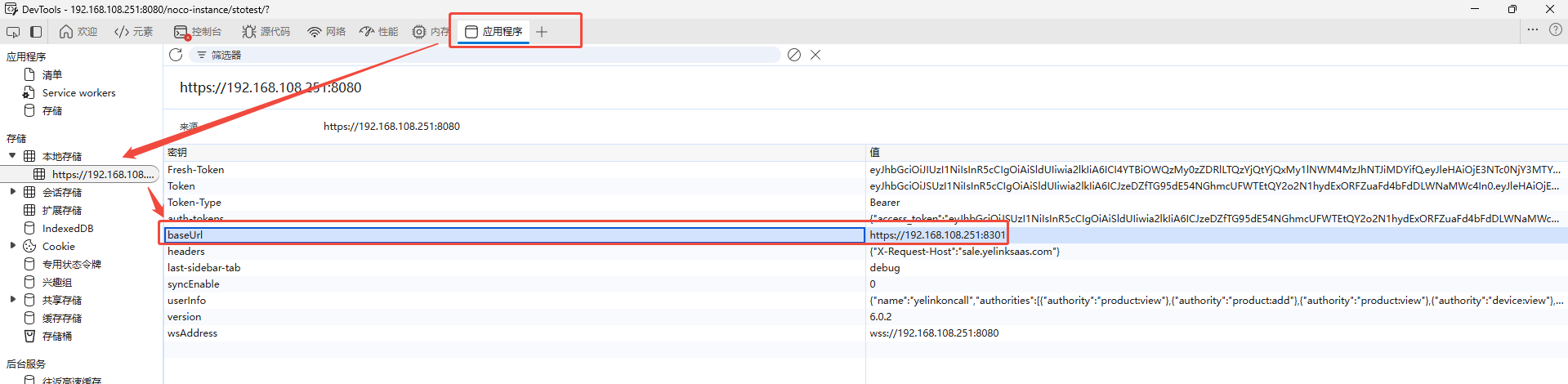Select the 本地存储 local storage item
The height and width of the screenshot is (384, 1568).
(62, 156)
